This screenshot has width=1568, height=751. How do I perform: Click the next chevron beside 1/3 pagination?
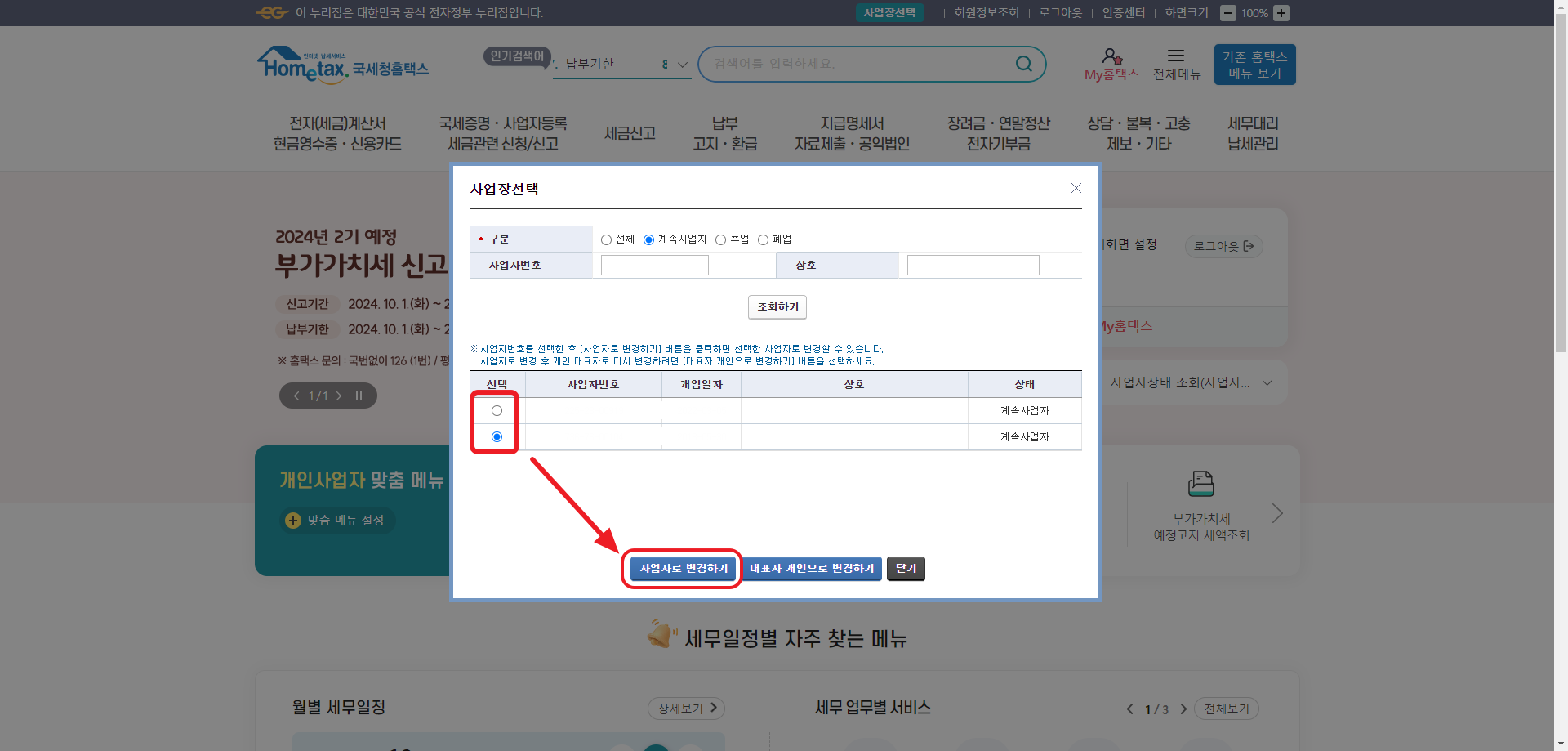(x=1183, y=709)
